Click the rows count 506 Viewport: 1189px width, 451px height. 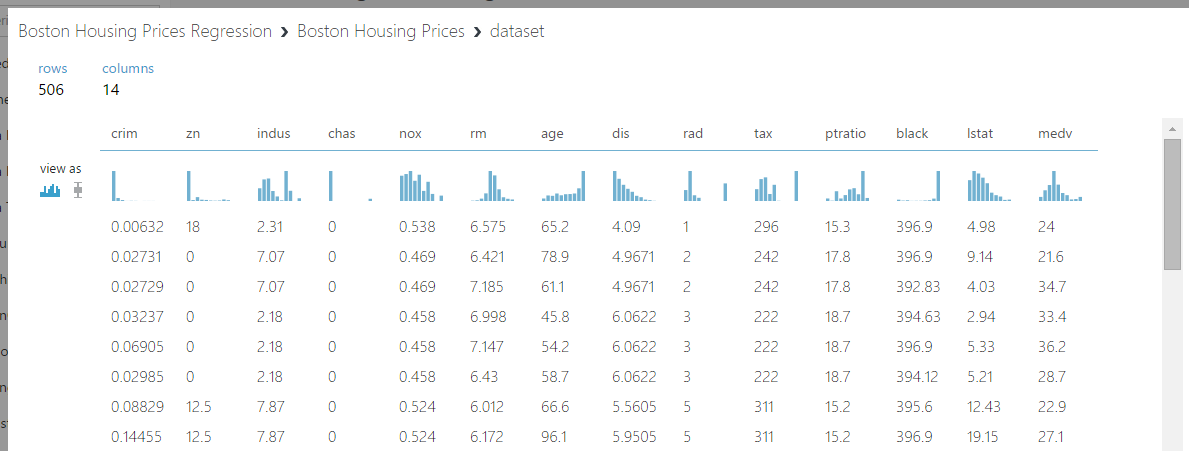(x=52, y=90)
